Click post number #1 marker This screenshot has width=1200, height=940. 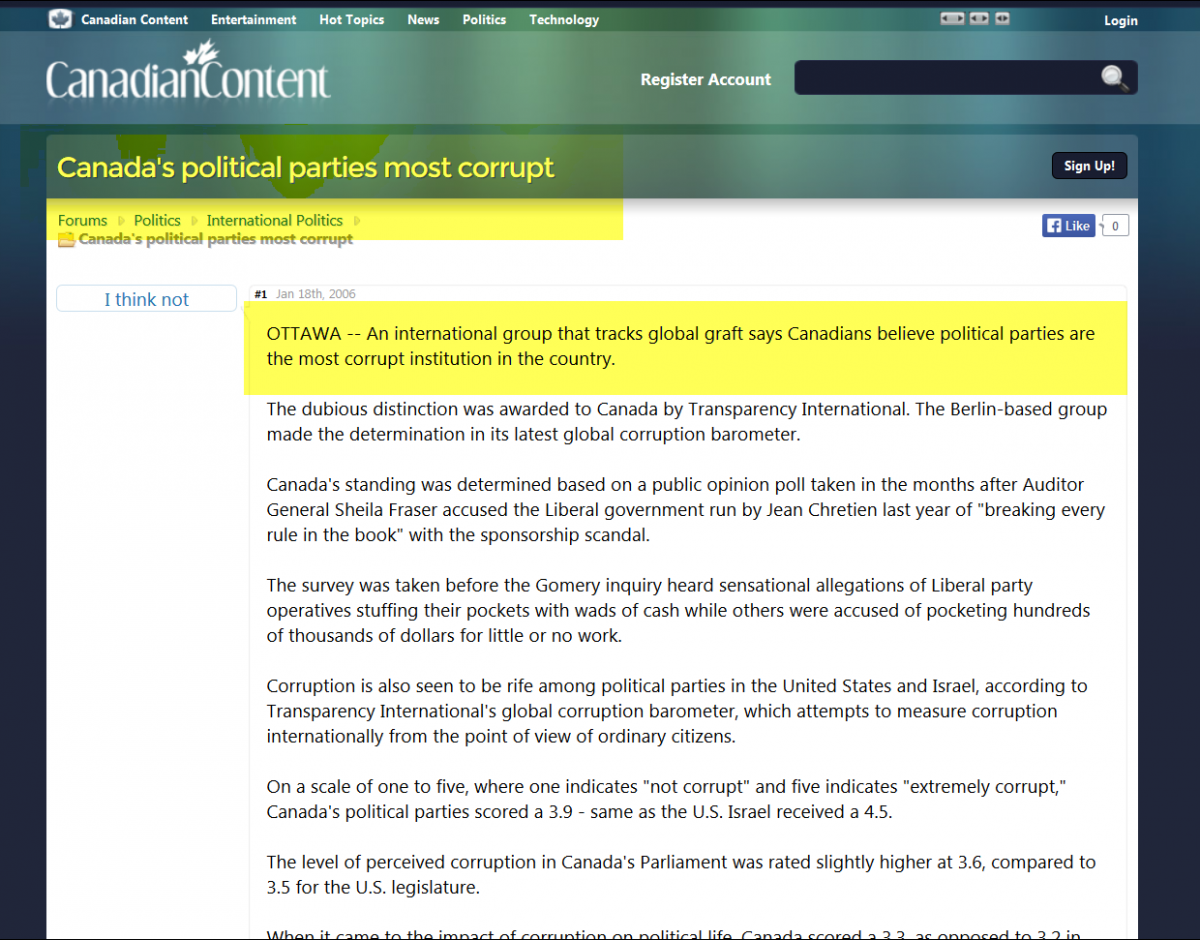tap(260, 293)
